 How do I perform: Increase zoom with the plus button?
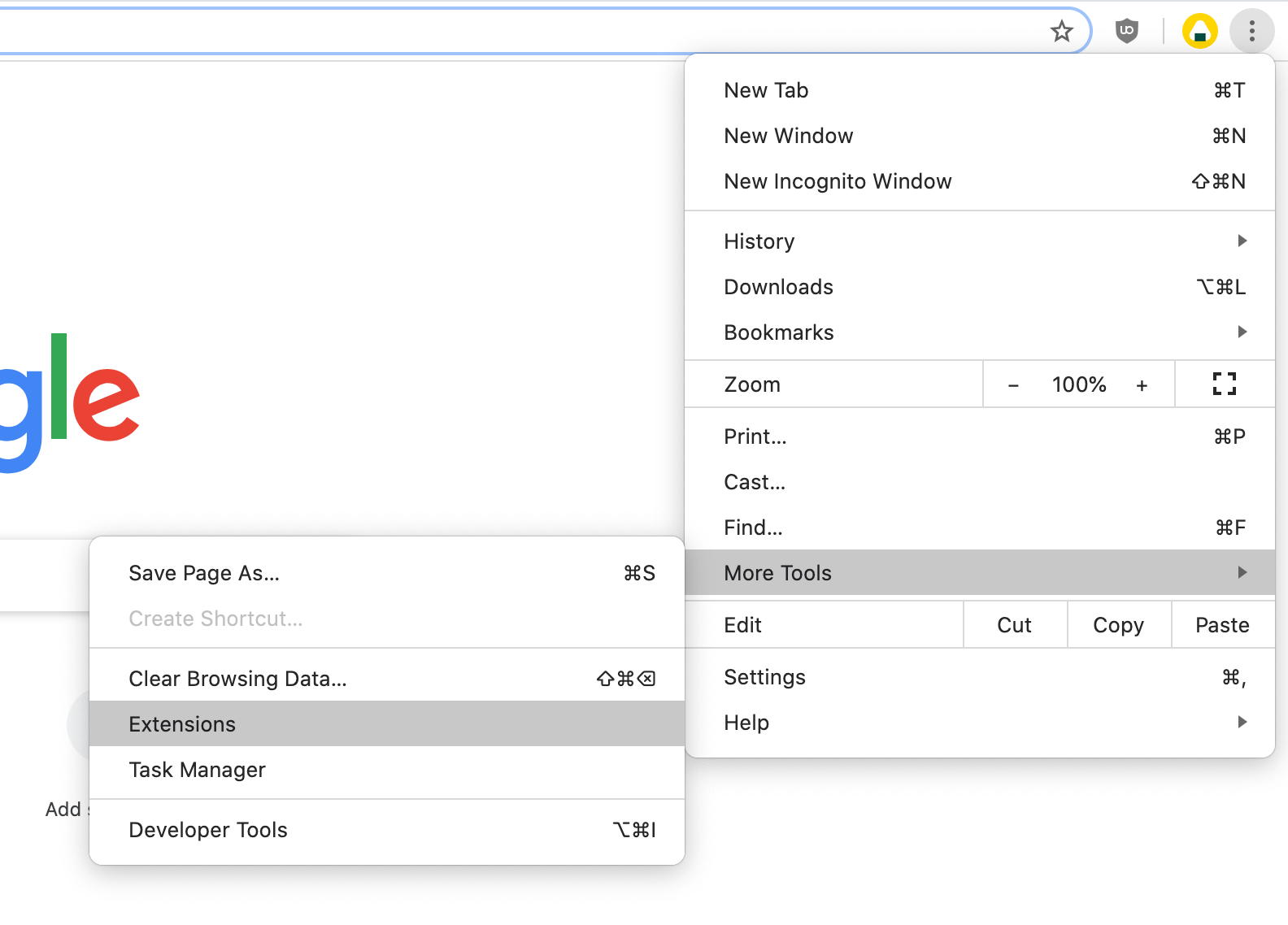1142,385
